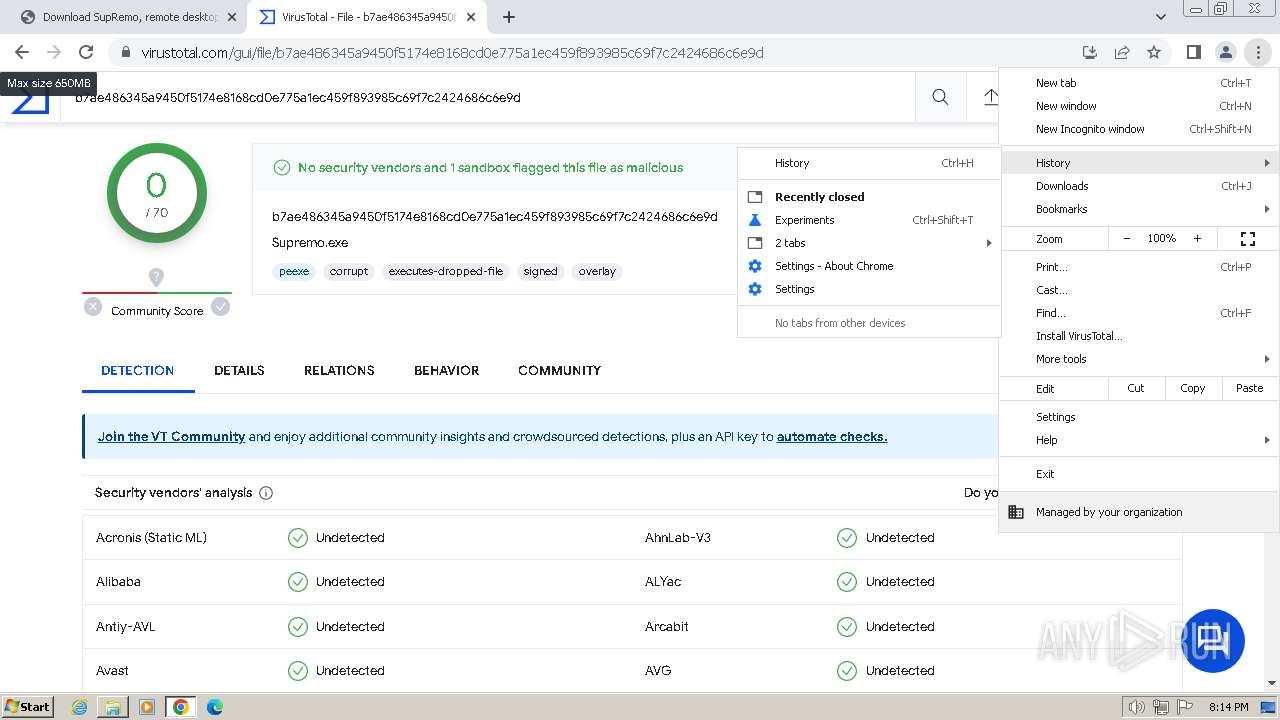Open the COMMUNITY tab
The width and height of the screenshot is (1280, 720).
tap(559, 370)
